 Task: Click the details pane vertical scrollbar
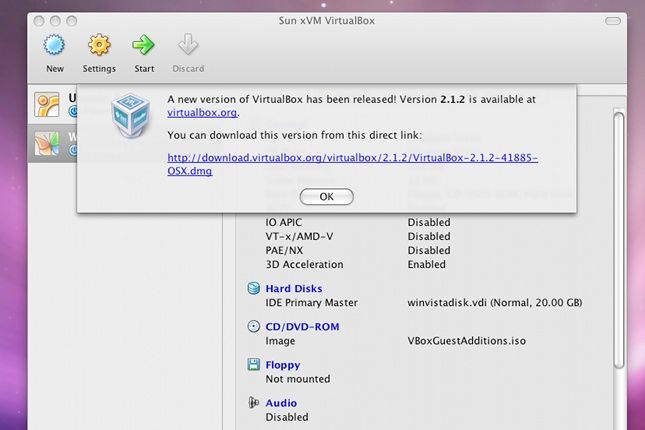pyautogui.click(x=619, y=239)
